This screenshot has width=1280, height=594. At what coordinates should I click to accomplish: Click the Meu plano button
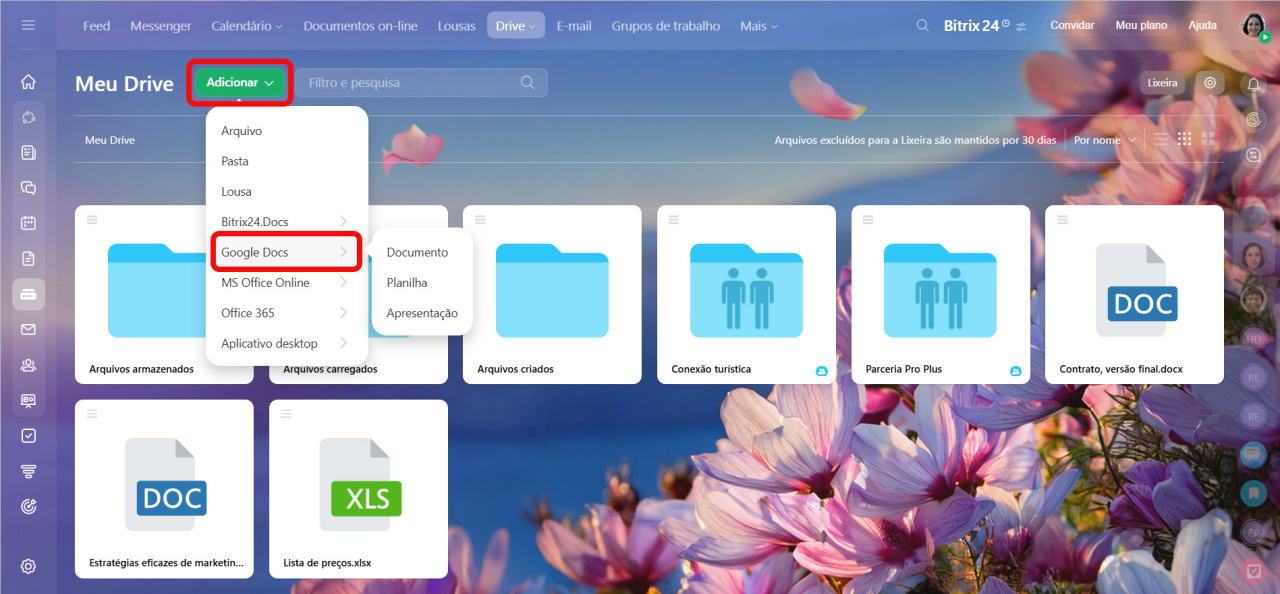pyautogui.click(x=1140, y=26)
